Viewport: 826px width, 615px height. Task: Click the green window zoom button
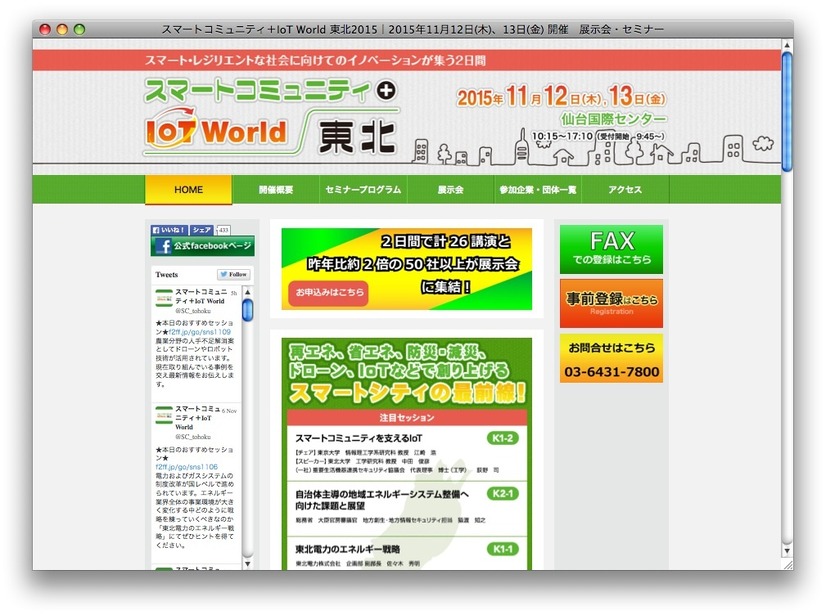coord(80,30)
